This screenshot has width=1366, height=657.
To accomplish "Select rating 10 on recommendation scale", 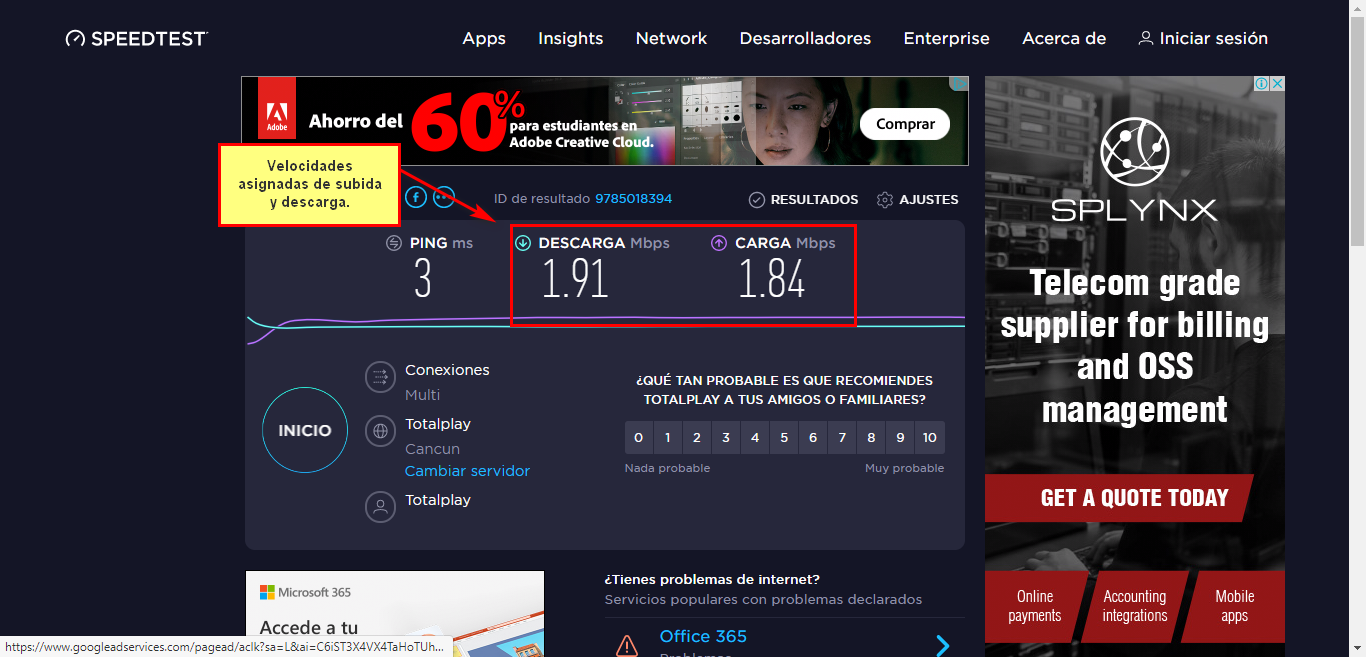I will tap(929, 438).
